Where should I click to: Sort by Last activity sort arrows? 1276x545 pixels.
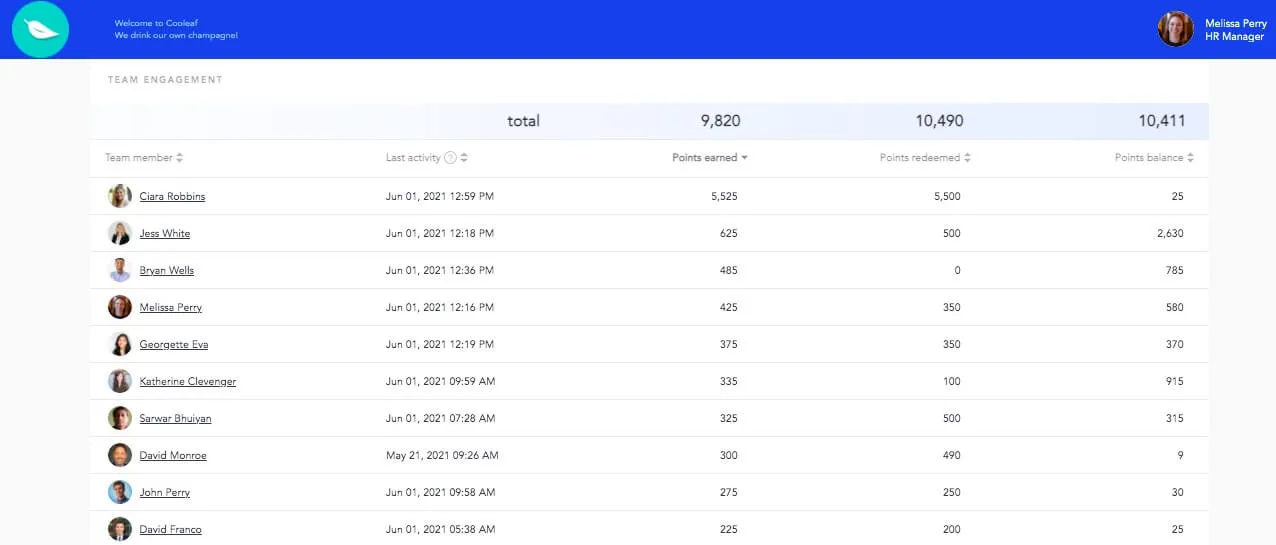click(464, 158)
